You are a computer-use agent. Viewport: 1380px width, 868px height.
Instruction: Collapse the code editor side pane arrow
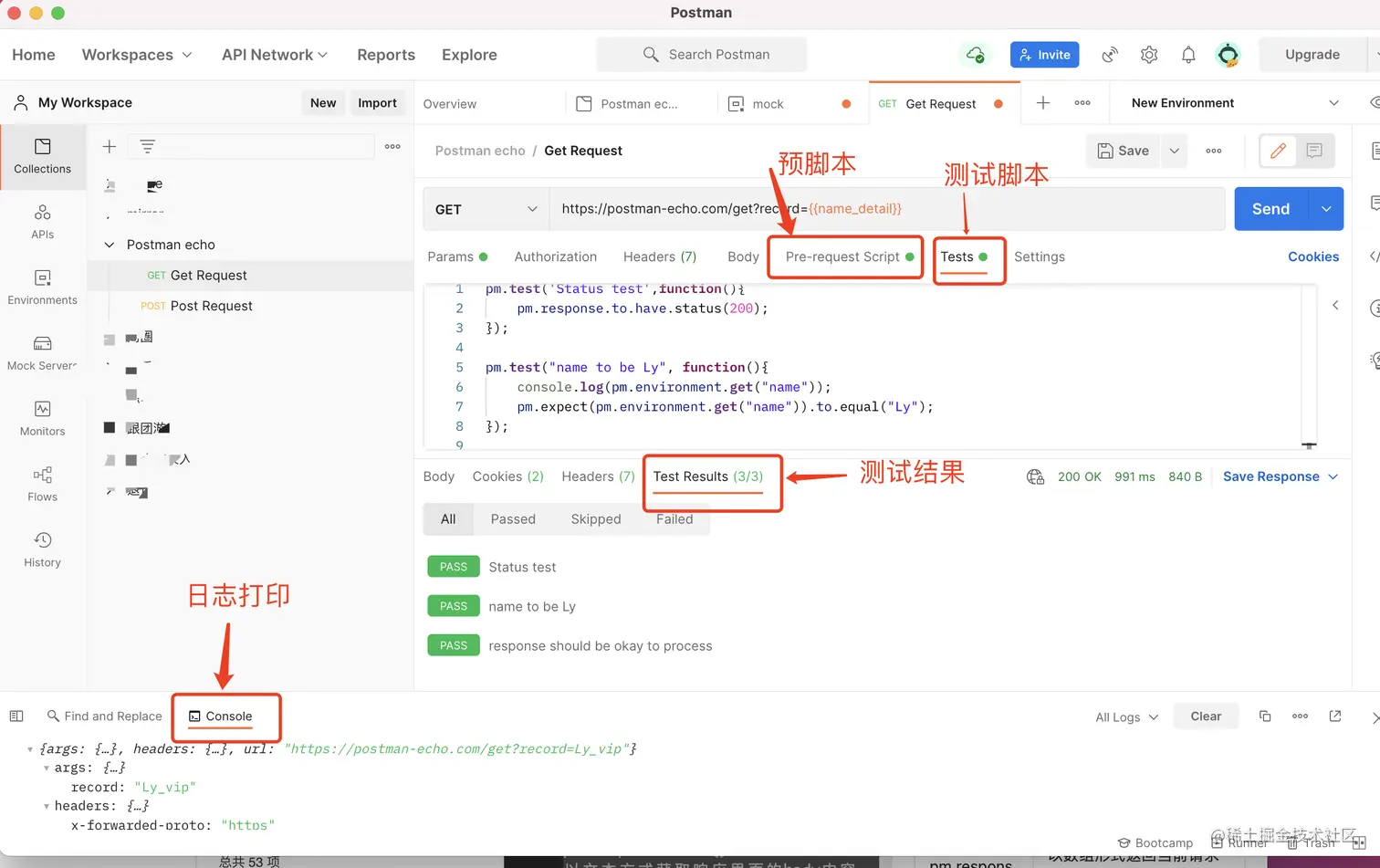pos(1335,305)
